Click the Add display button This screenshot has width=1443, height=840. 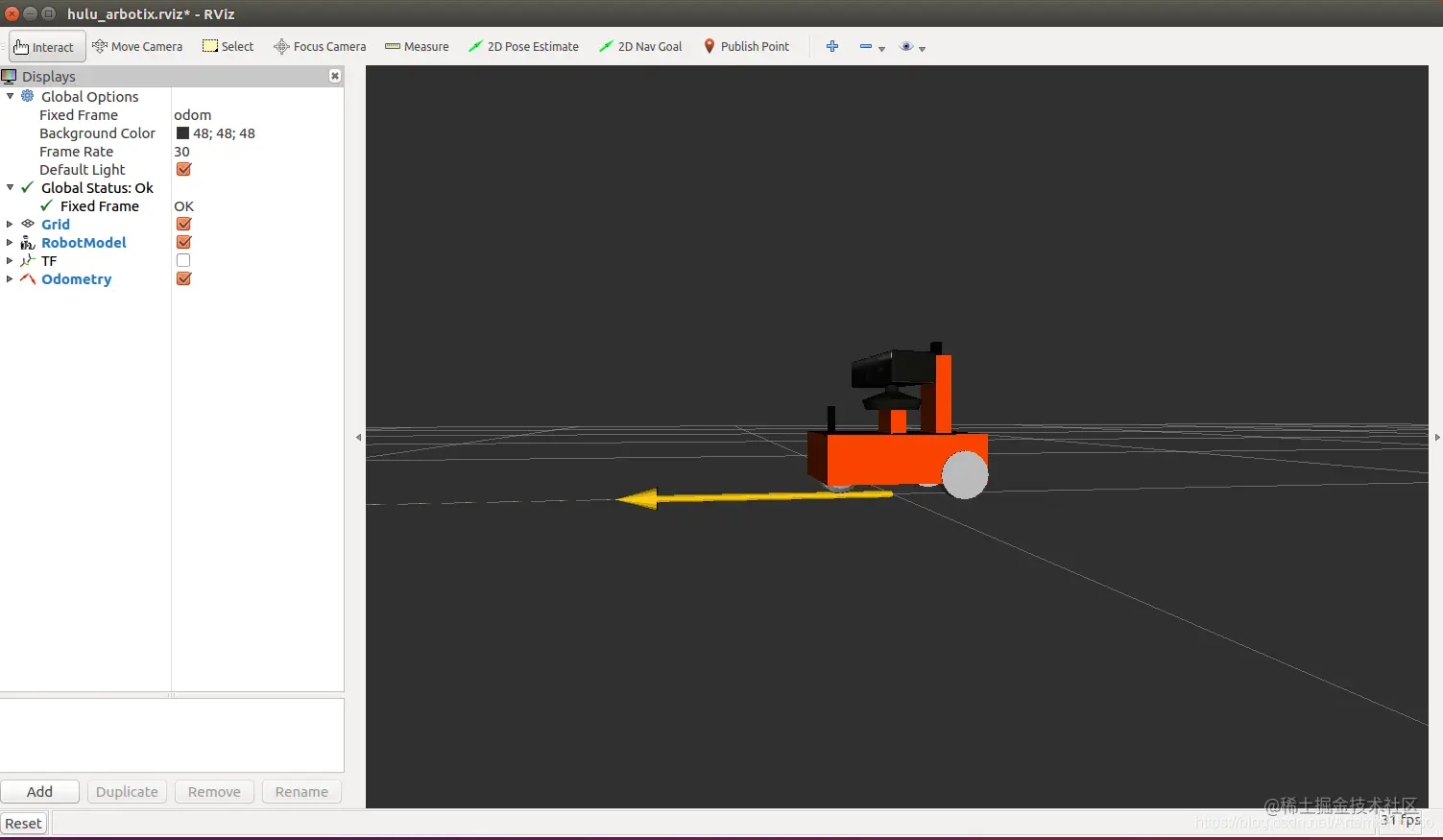pos(39,791)
